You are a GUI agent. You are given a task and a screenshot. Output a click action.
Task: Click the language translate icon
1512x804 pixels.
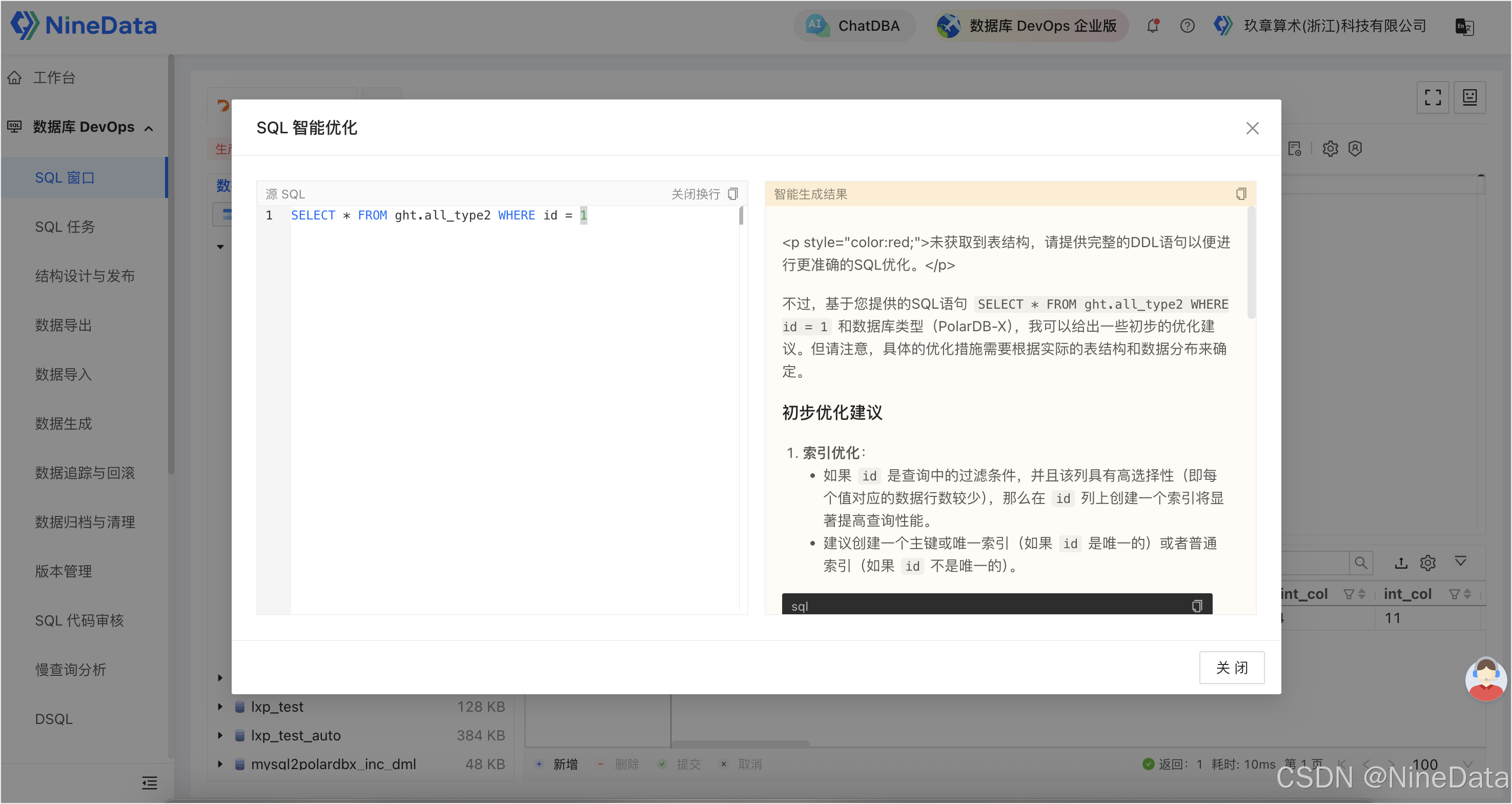pyautogui.click(x=1464, y=27)
